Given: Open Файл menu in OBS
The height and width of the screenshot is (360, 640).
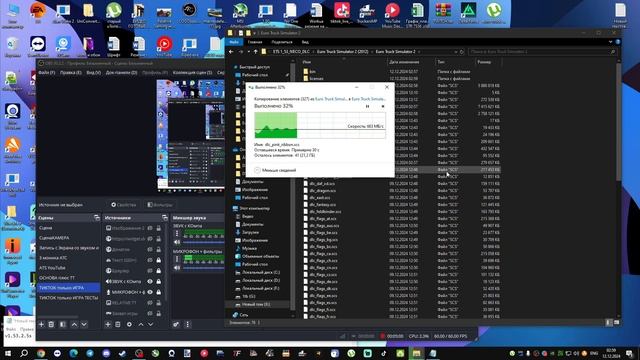Looking at the screenshot, I should (x=47, y=73).
